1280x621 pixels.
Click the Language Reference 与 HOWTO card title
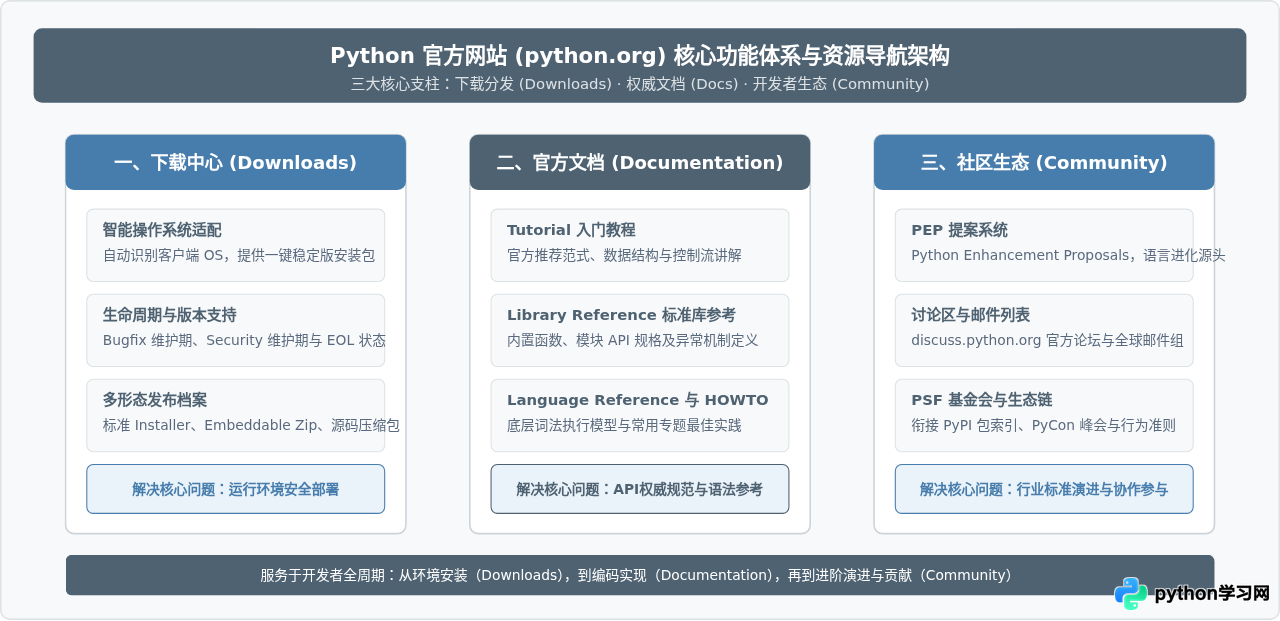638,400
